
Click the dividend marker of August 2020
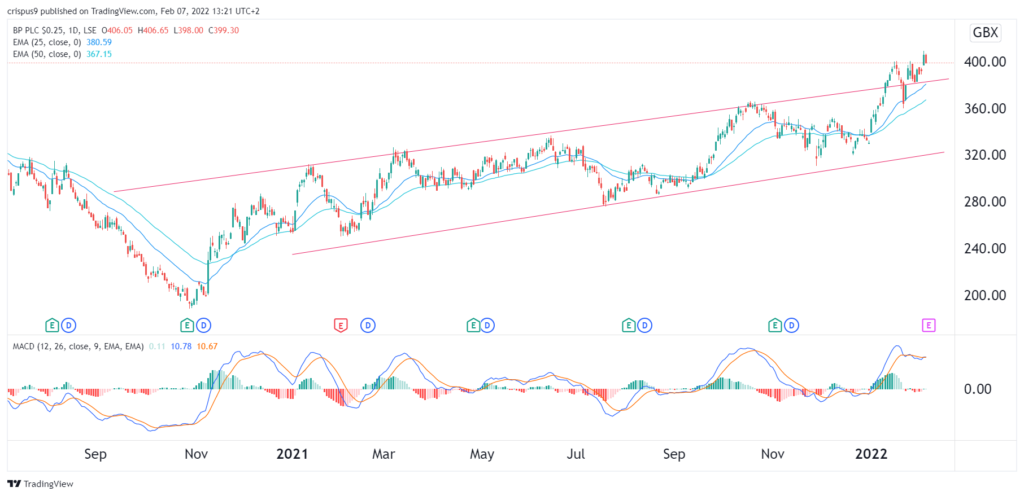click(x=69, y=324)
